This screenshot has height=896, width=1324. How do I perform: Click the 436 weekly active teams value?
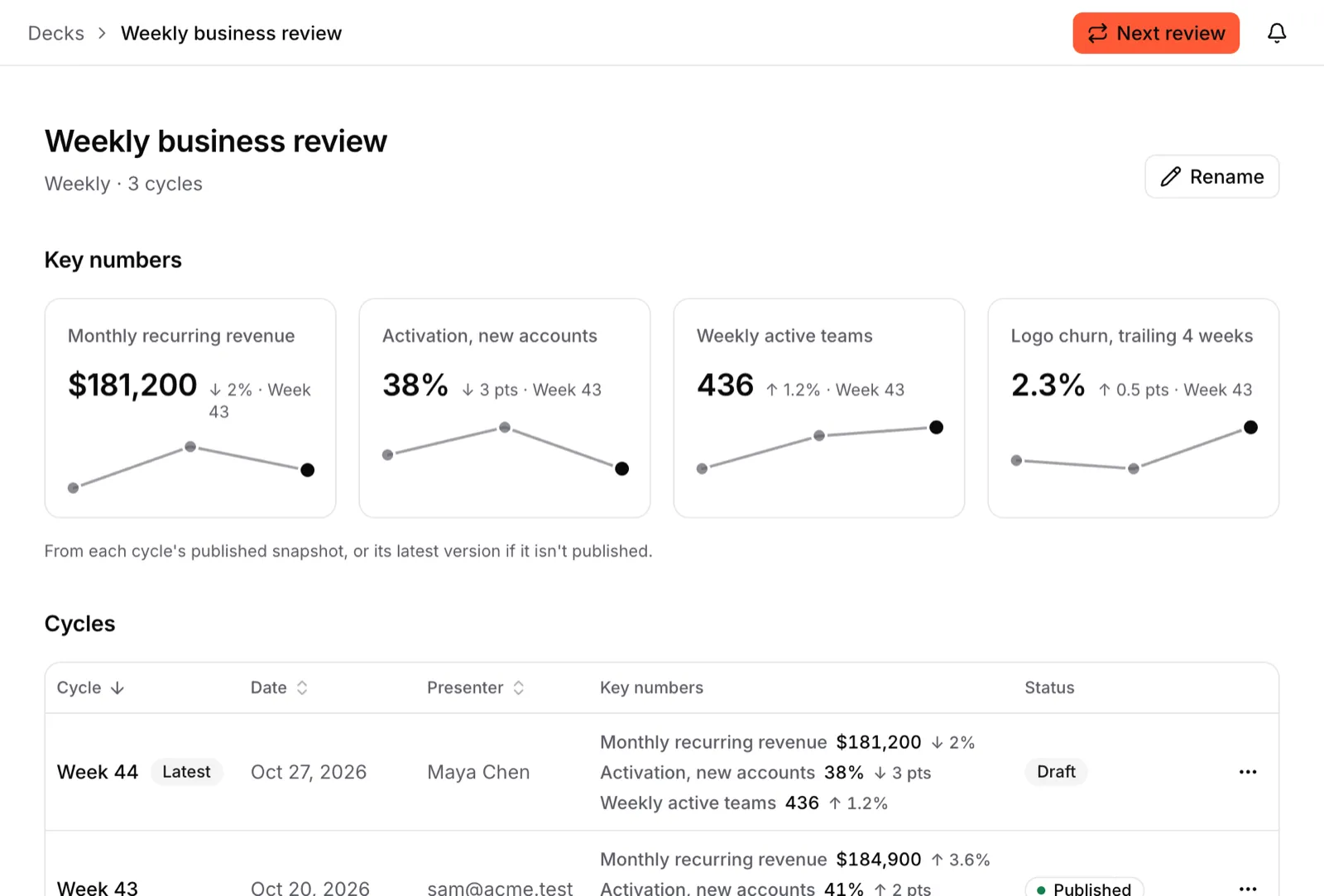[725, 385]
